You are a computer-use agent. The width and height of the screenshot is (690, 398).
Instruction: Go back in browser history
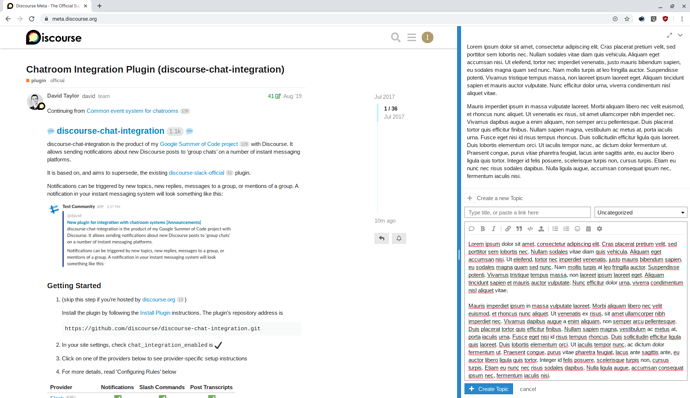point(8,19)
